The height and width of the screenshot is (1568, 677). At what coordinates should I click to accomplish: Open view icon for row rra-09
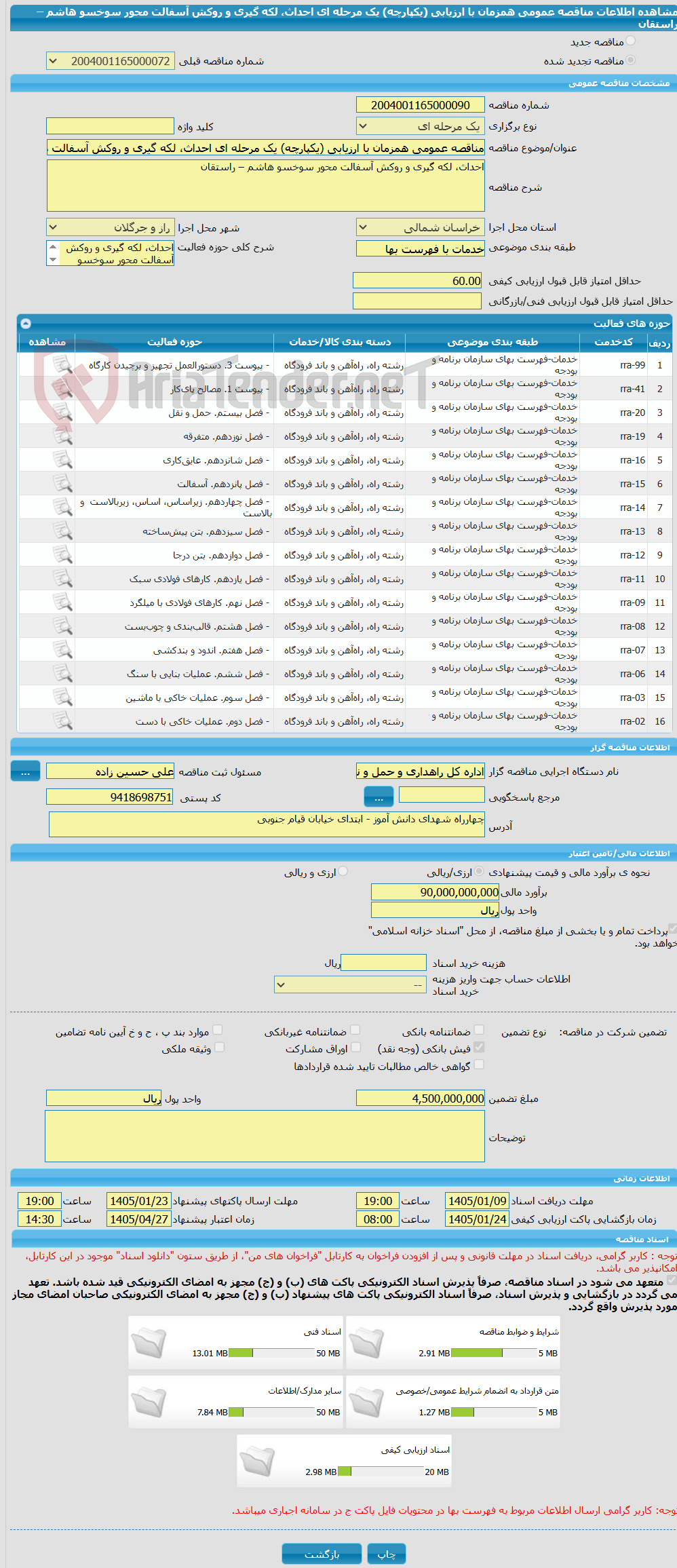[x=62, y=603]
